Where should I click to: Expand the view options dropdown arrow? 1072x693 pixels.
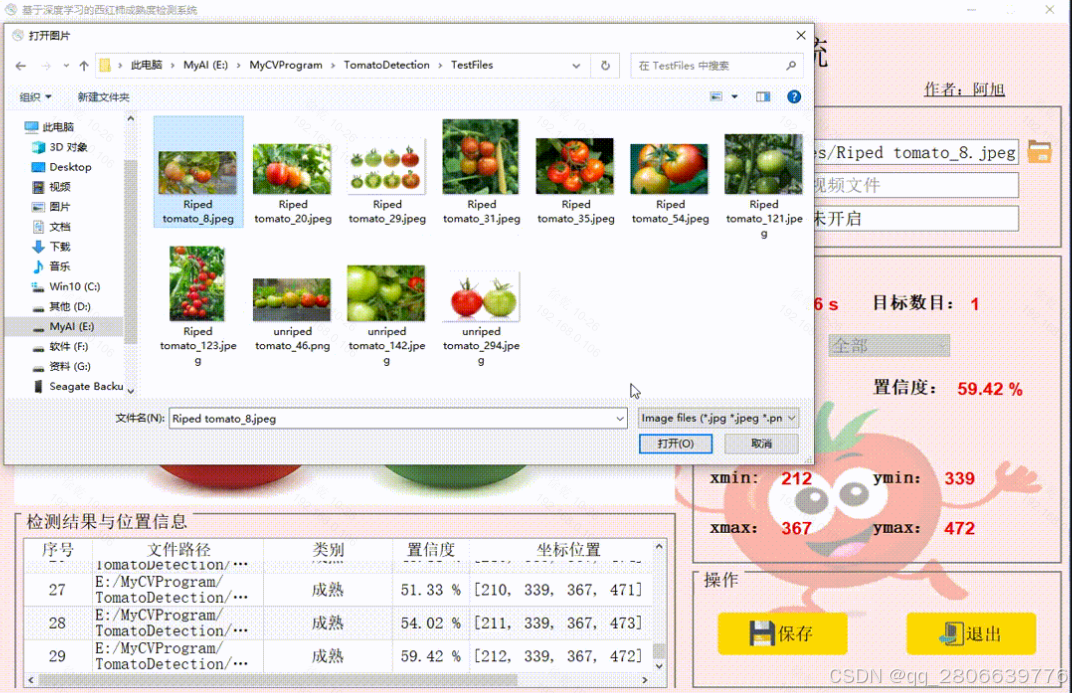735,96
